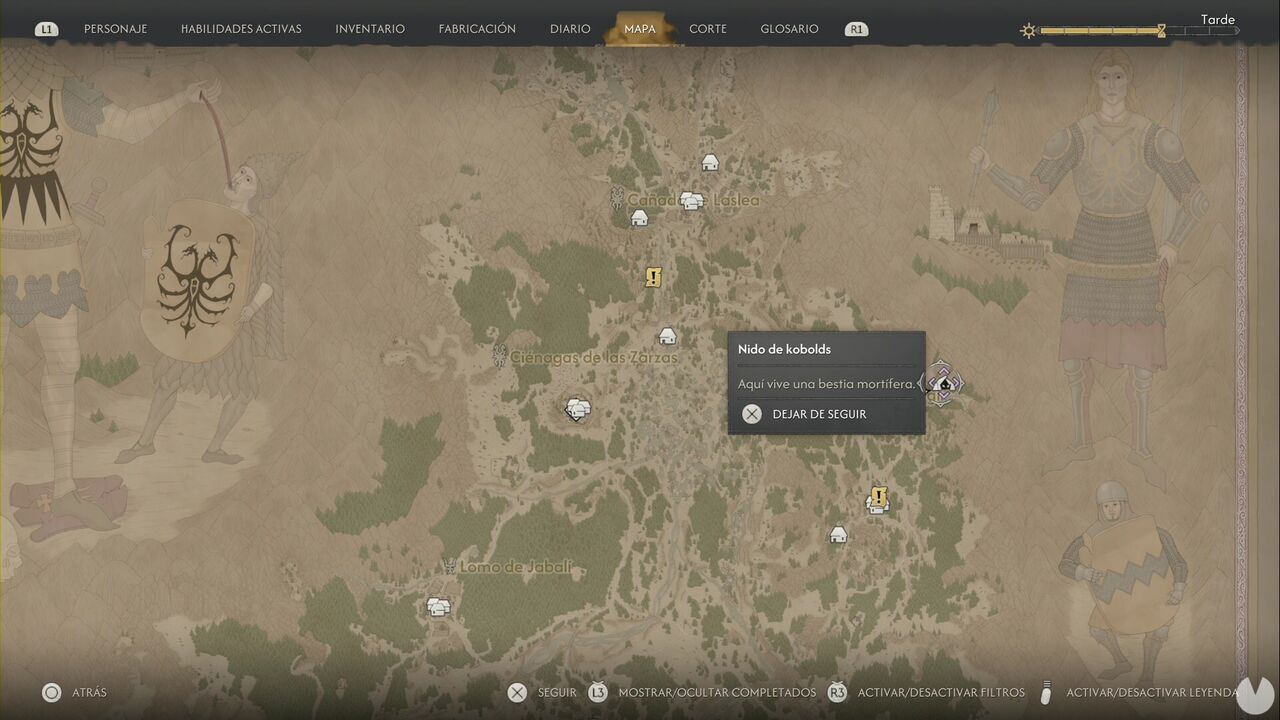
Task: Open the Diario tab
Action: [570, 29]
